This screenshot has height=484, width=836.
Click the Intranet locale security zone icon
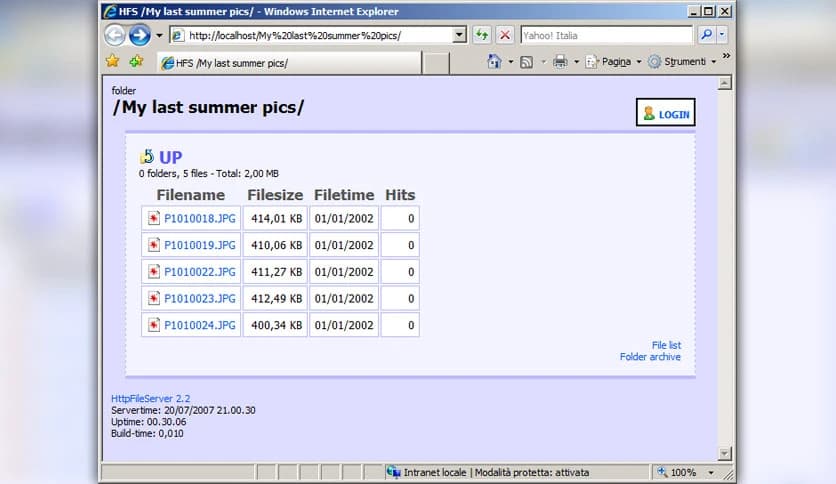tap(393, 472)
